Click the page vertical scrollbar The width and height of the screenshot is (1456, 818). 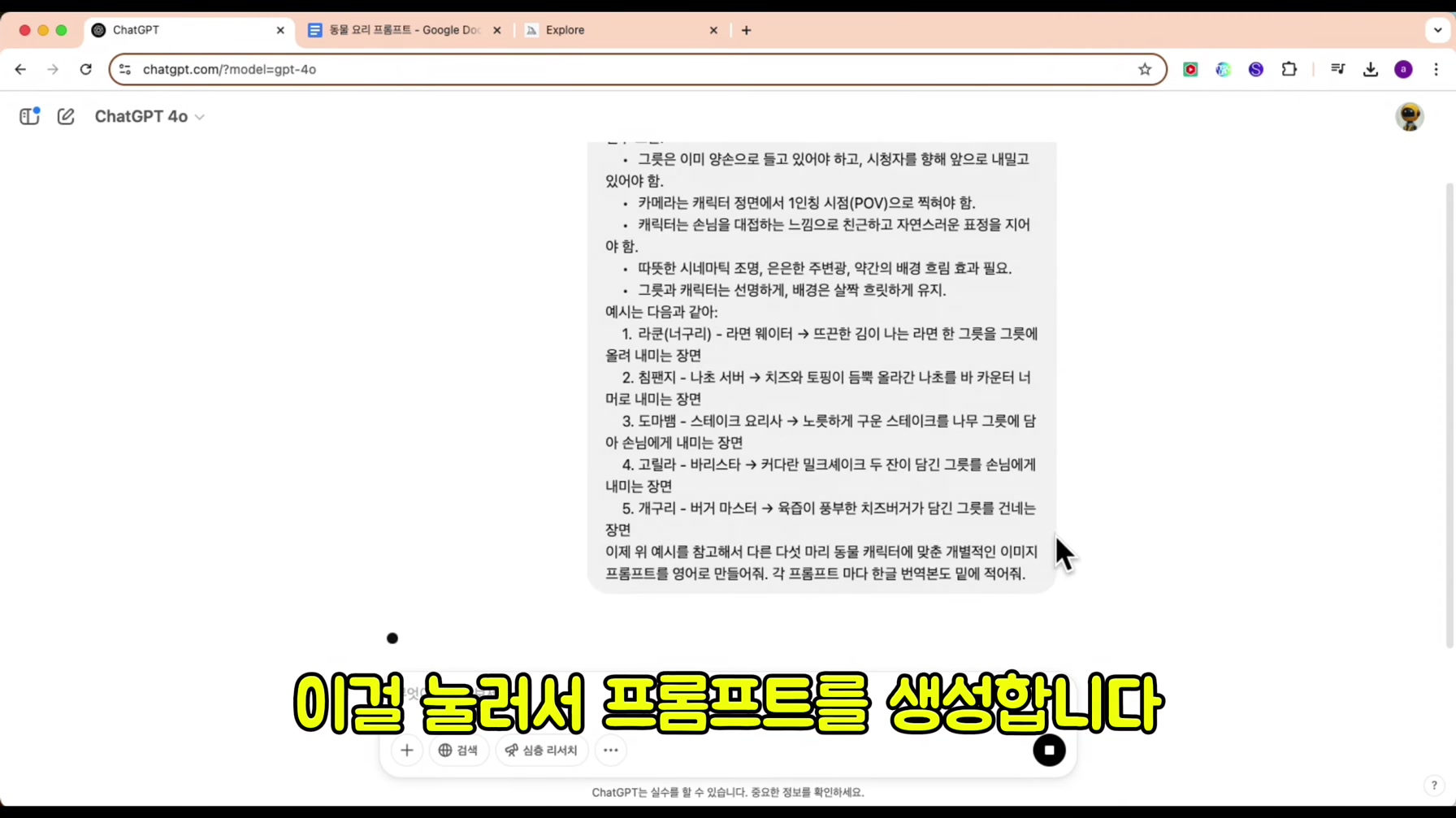pos(1449,414)
